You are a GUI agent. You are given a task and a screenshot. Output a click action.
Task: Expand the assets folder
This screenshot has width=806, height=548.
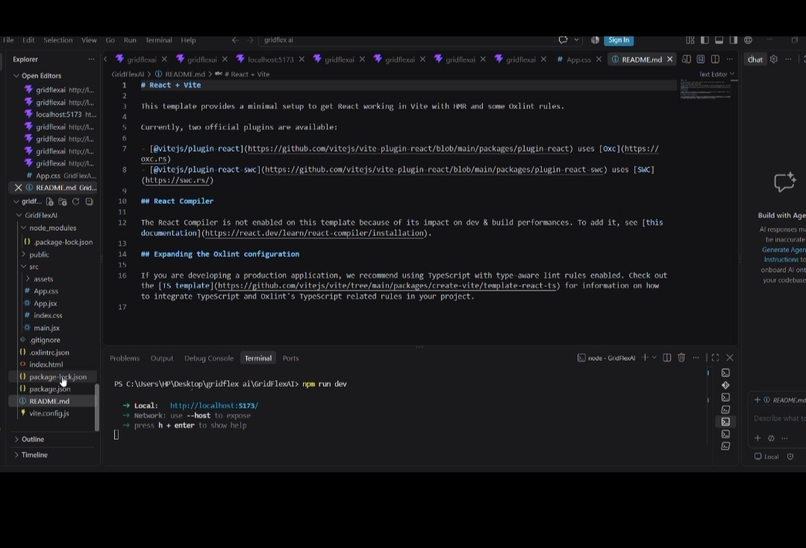(x=28, y=279)
